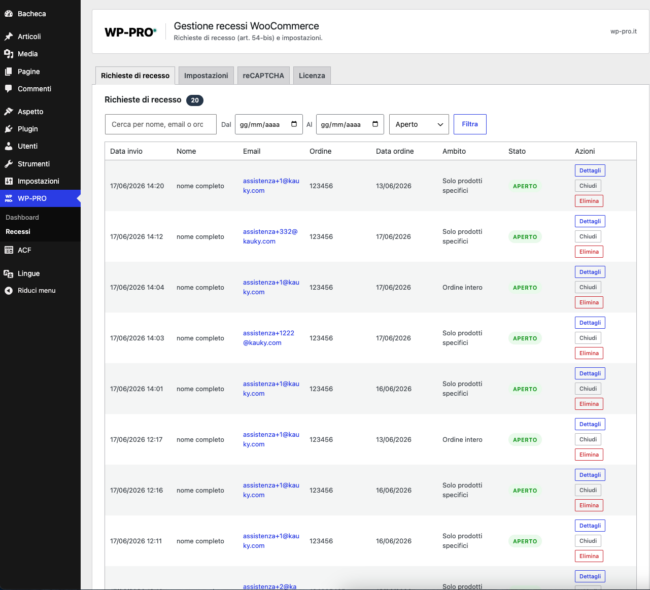The image size is (650, 590).
Task: Click the Data ordine column header
Action: tap(395, 151)
